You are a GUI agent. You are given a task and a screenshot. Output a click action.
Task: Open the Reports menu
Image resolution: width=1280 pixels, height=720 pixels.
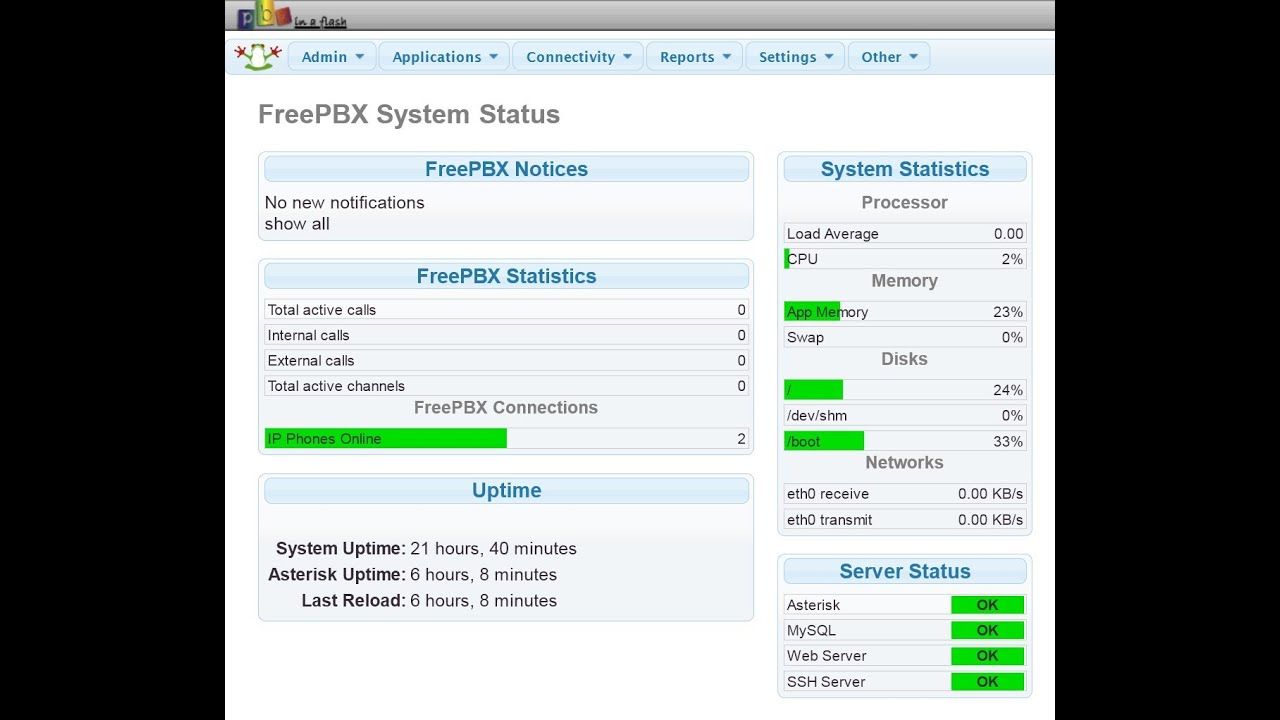(x=695, y=57)
